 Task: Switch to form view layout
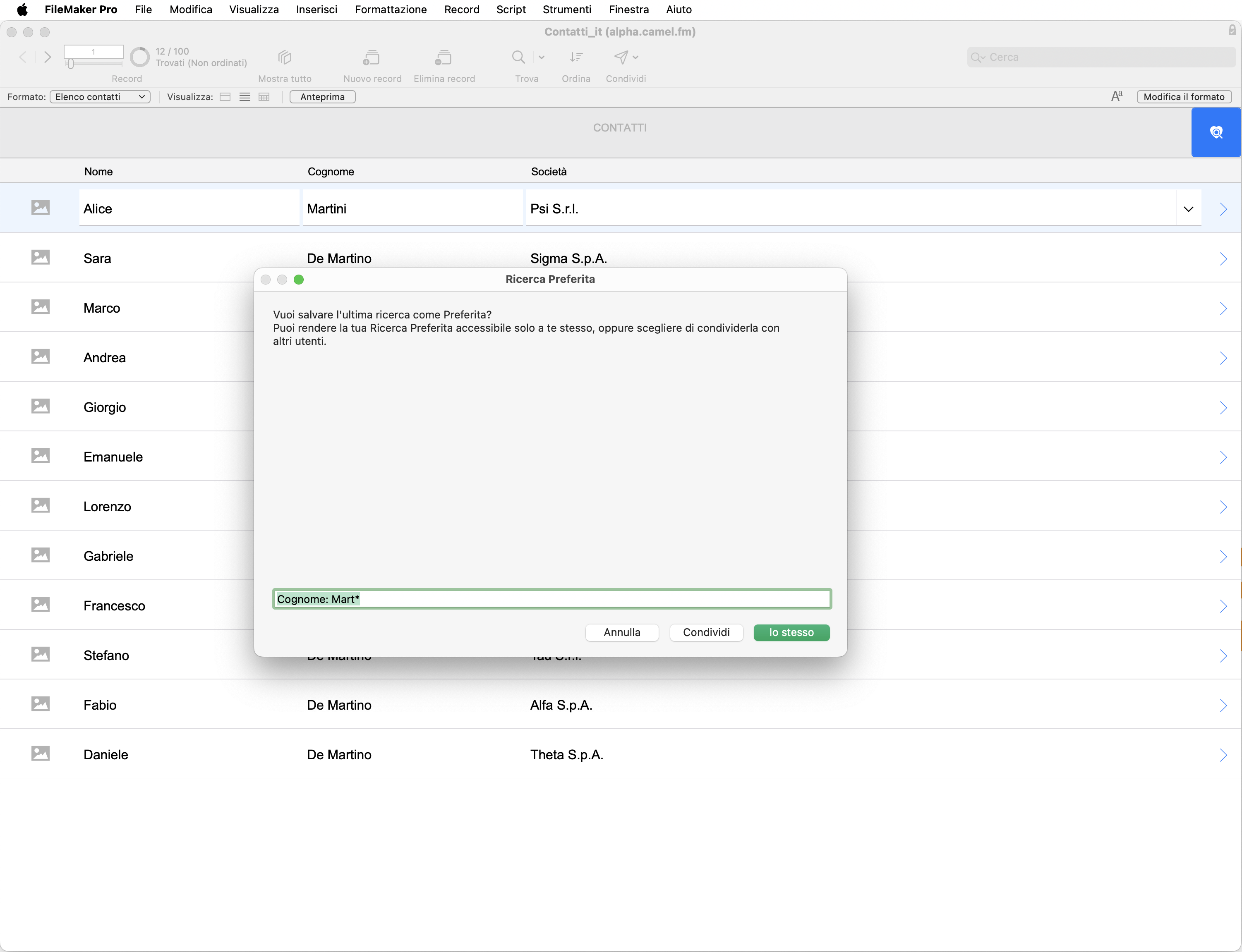click(225, 97)
